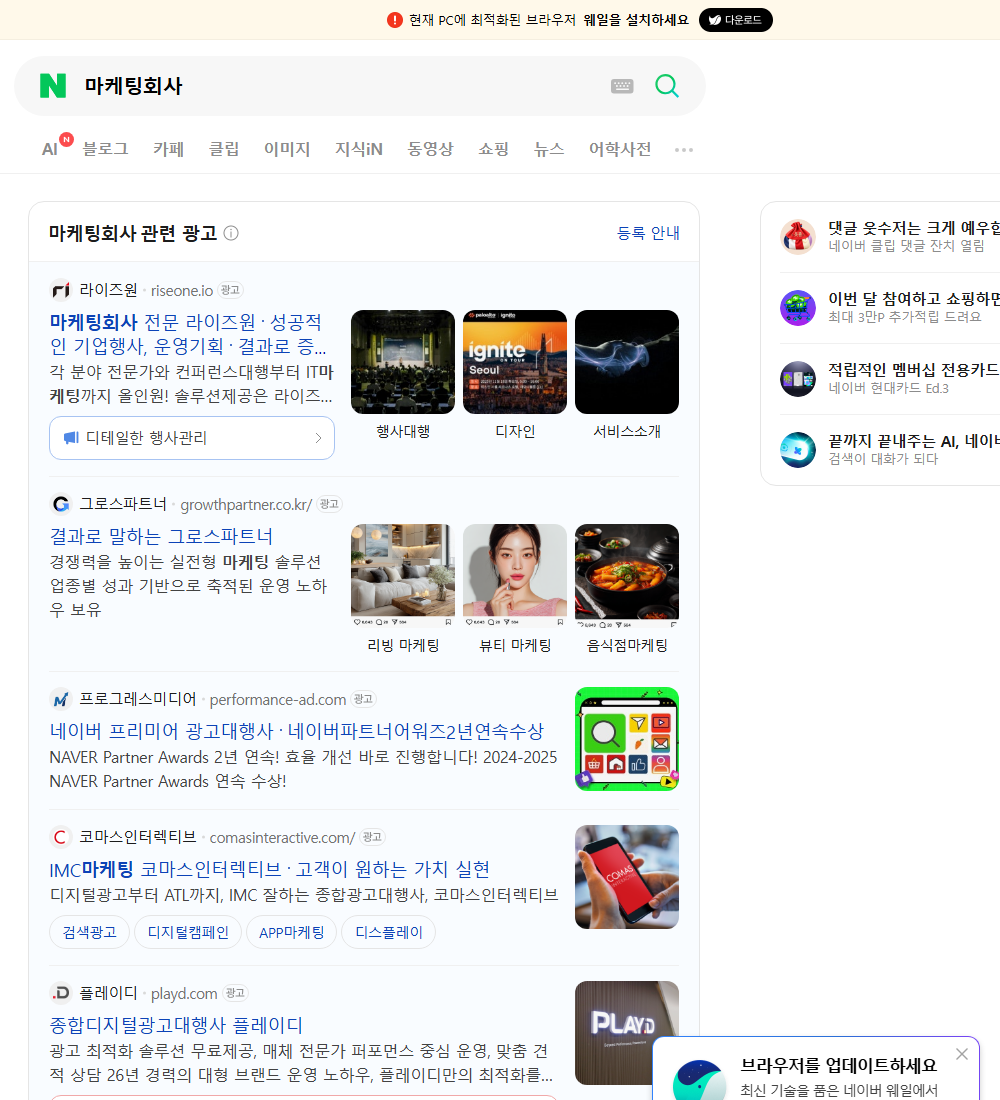Click the 댓글 웃수저 gift icon
This screenshot has width=1000, height=1100.
(x=798, y=236)
